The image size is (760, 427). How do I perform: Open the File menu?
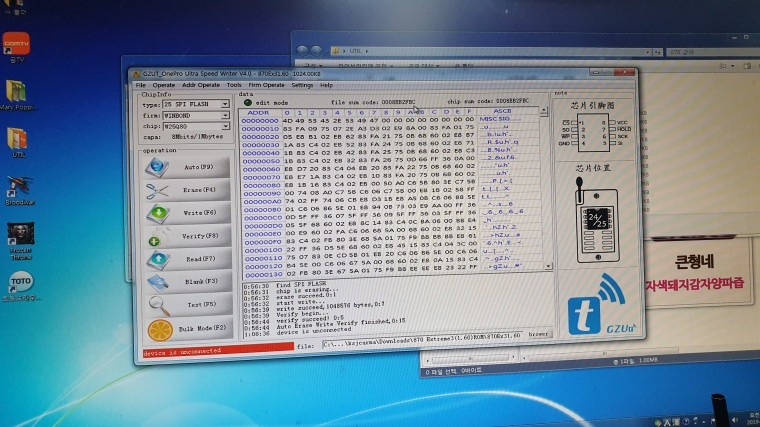pos(141,85)
